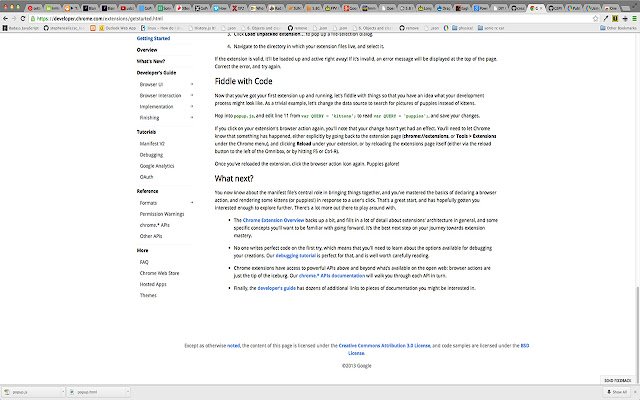Click the green padlock in the address bar
The height and width of the screenshot is (400, 640).
(33, 19)
